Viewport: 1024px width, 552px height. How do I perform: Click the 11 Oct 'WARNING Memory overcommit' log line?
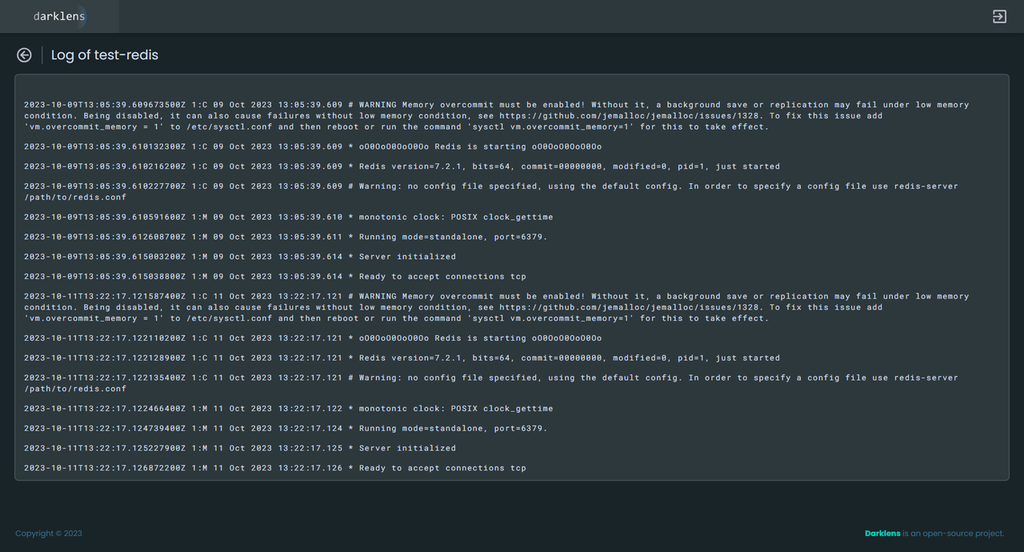click(x=496, y=307)
